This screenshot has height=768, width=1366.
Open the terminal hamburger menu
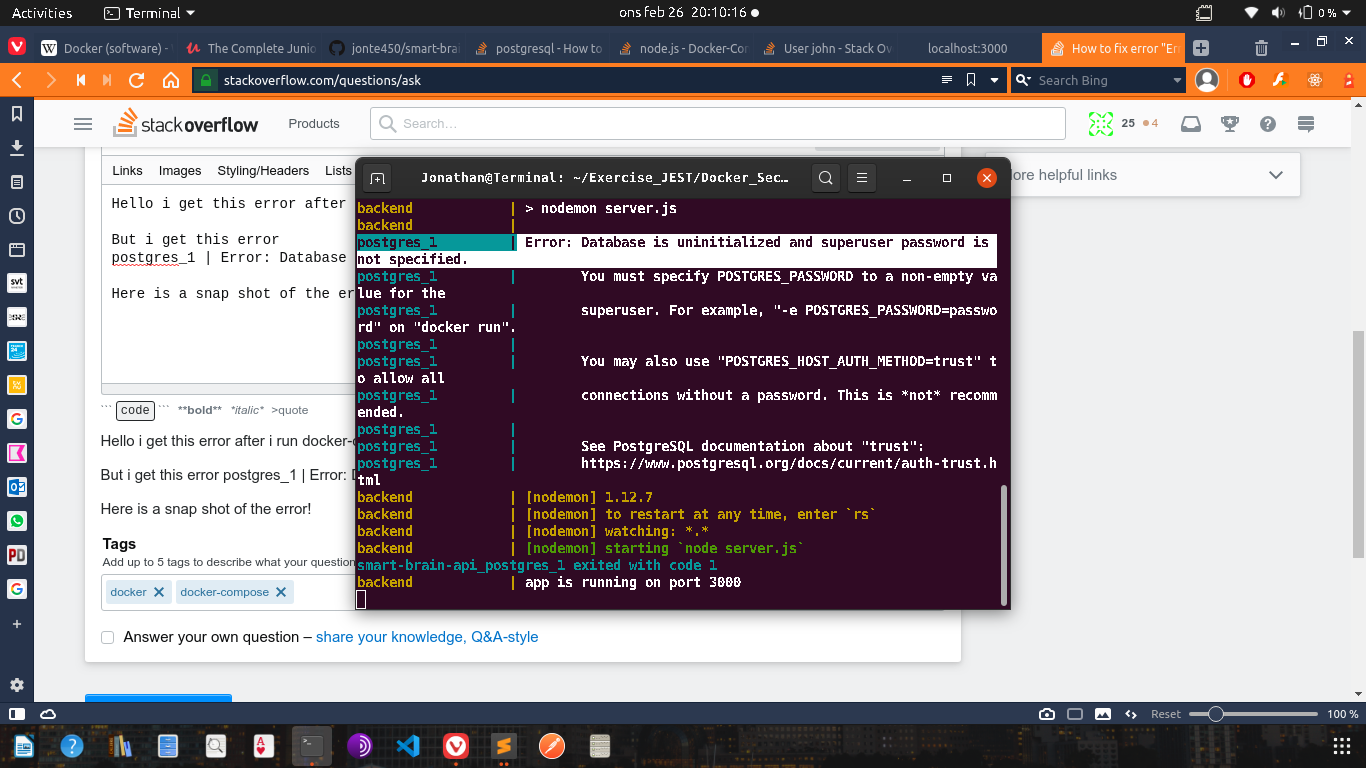click(863, 178)
